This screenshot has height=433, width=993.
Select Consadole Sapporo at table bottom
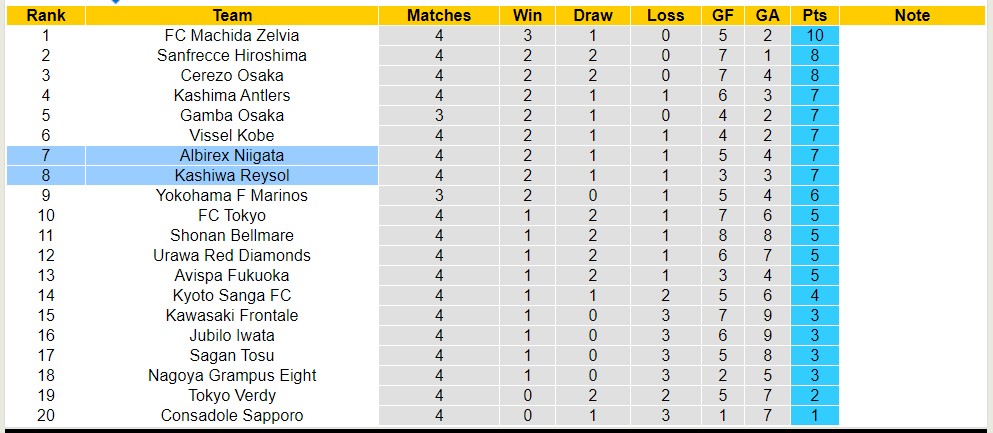pos(232,415)
